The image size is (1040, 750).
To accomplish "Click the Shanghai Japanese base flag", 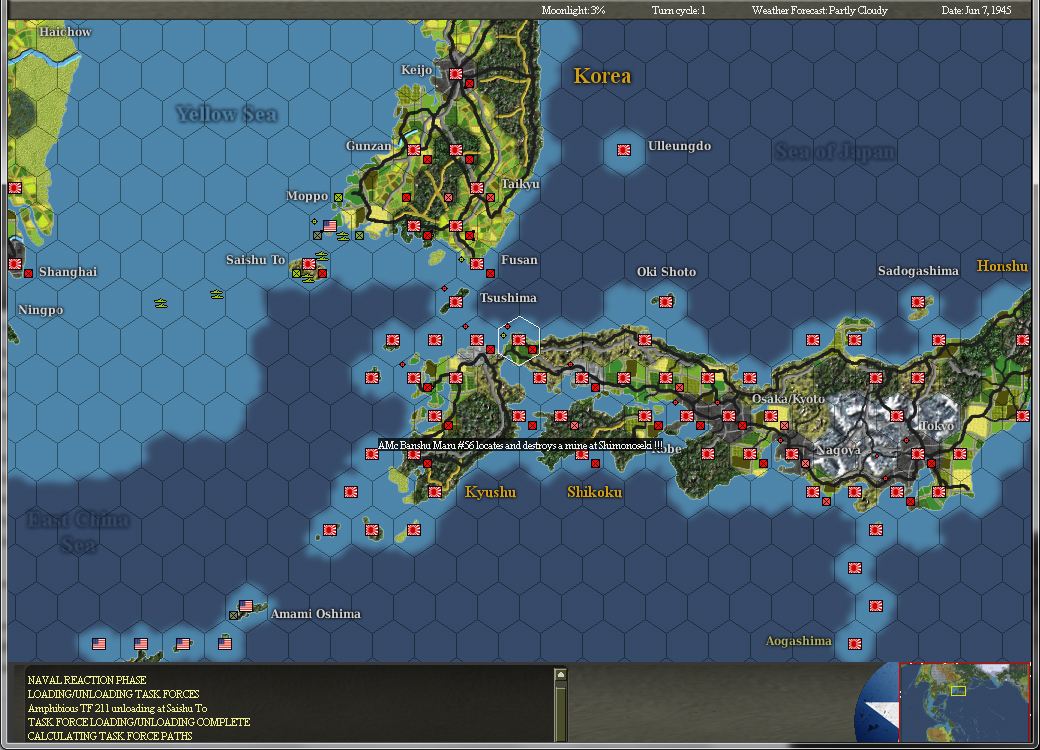I will [x=15, y=264].
